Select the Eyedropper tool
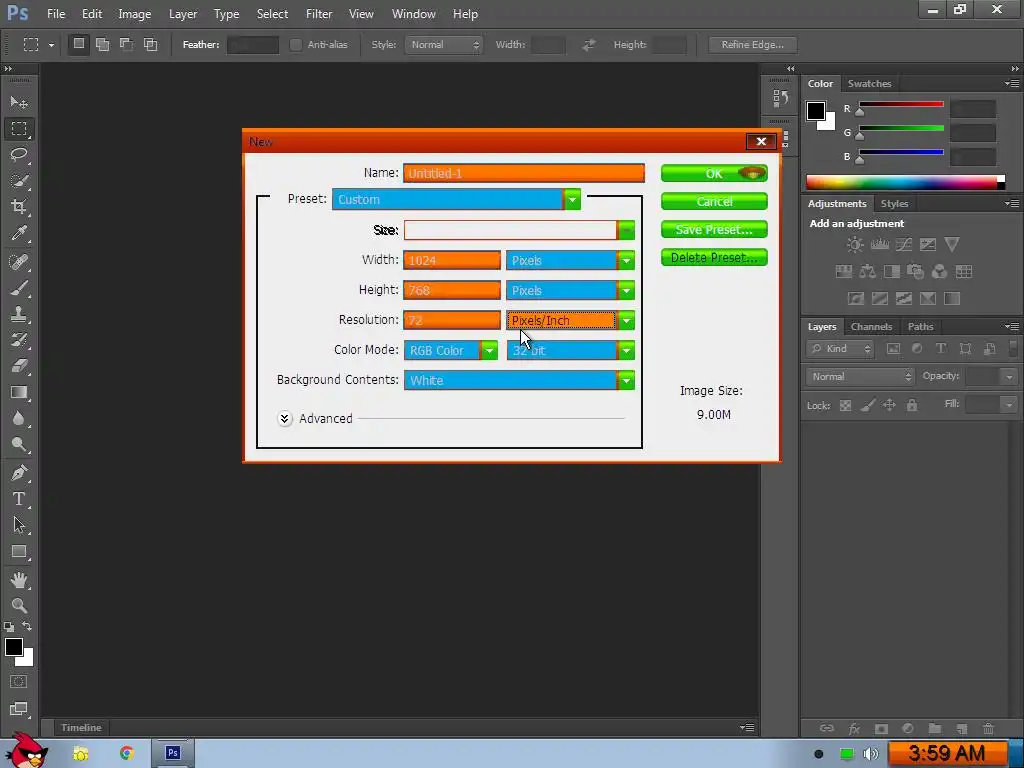 tap(18, 233)
